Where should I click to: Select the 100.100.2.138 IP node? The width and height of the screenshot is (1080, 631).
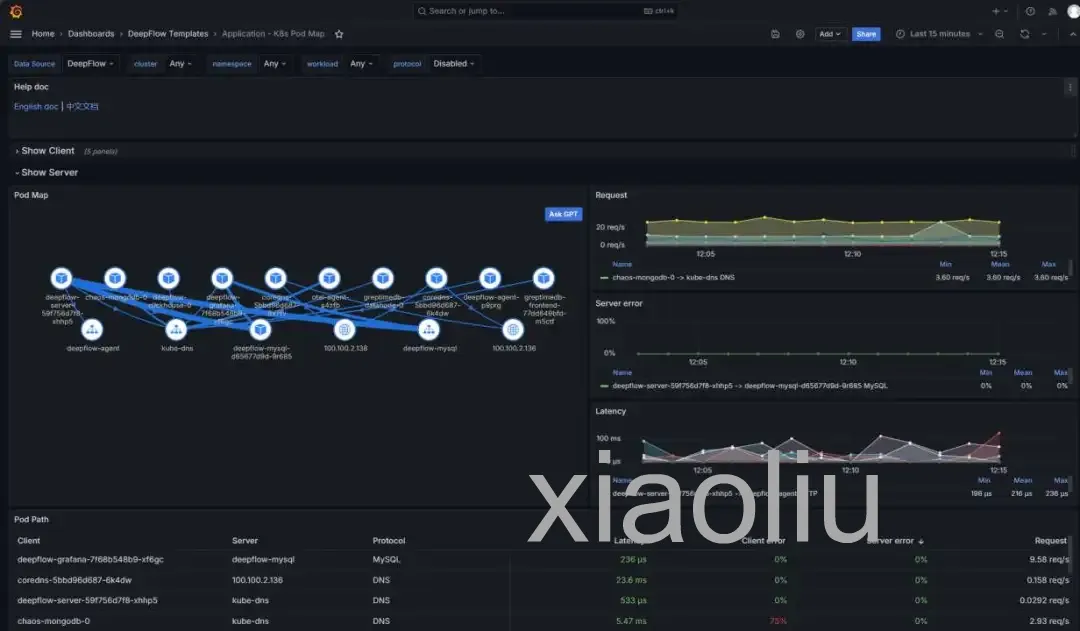pyautogui.click(x=344, y=330)
